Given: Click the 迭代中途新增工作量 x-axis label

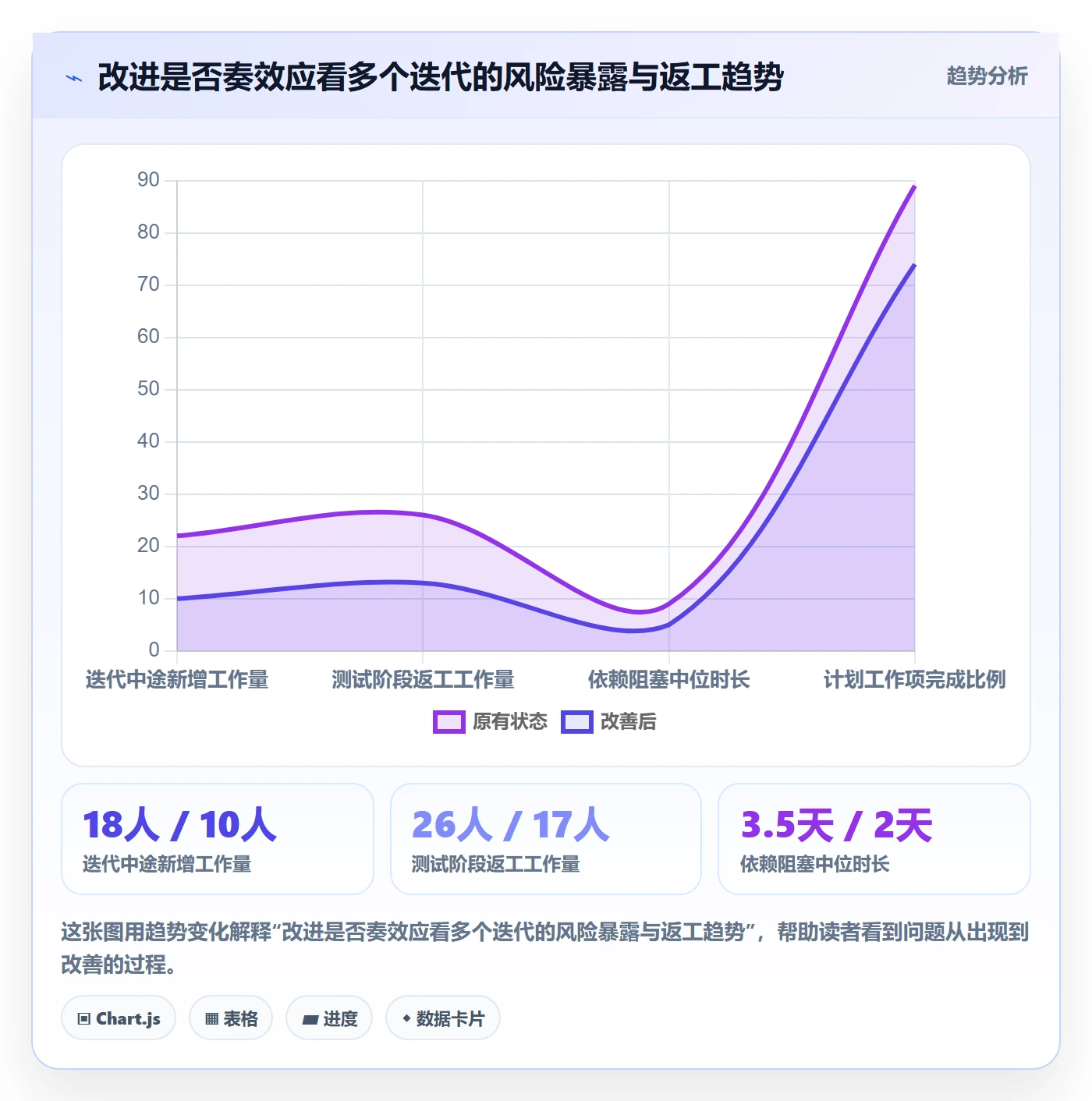Looking at the screenshot, I should (x=177, y=680).
